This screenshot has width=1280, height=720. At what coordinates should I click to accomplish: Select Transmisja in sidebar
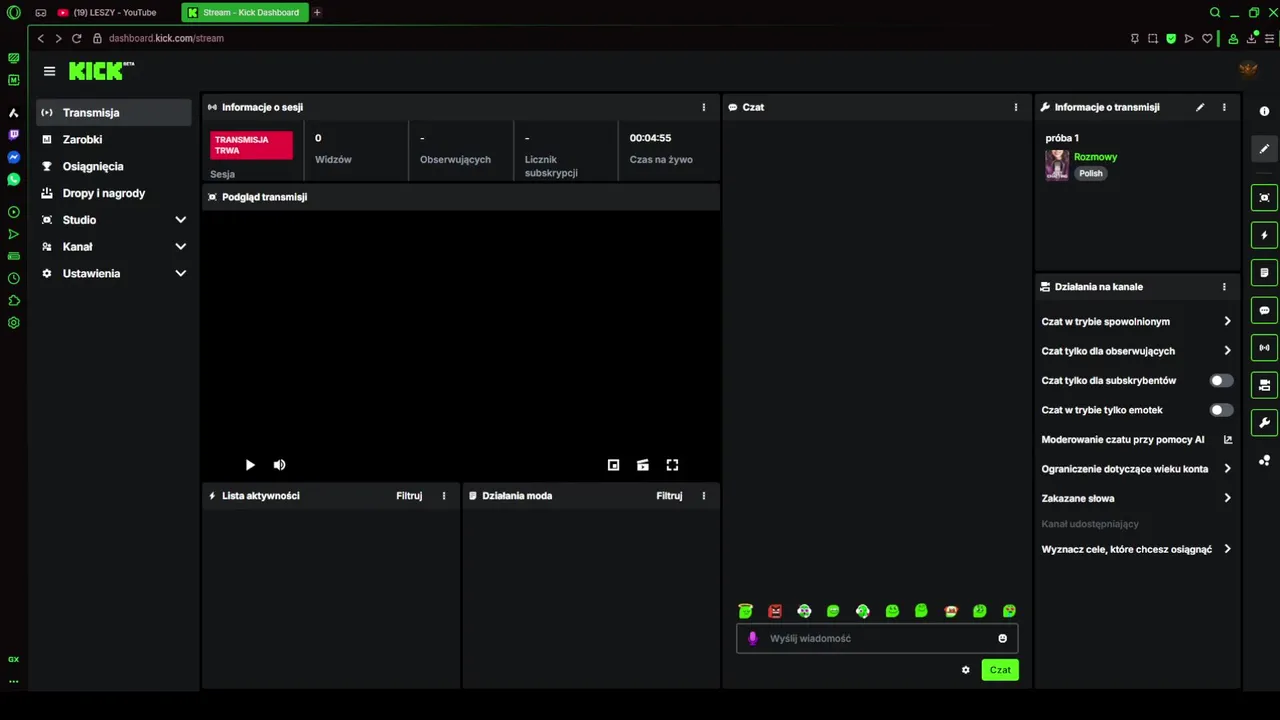114,113
